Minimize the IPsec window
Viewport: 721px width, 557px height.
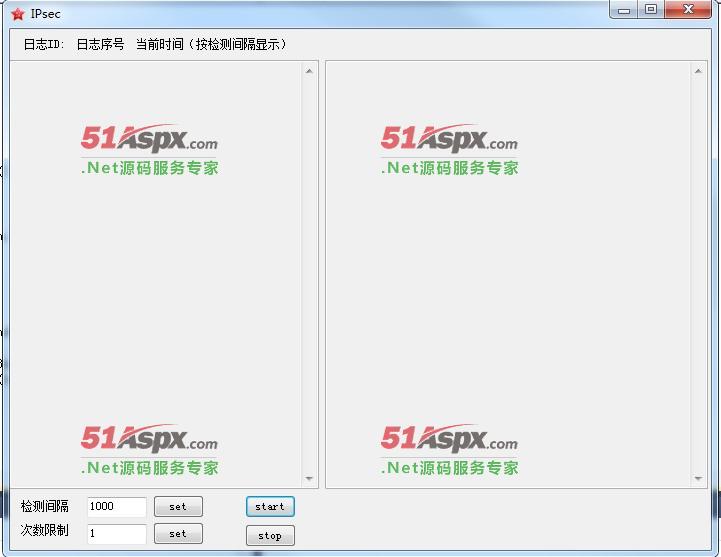pyautogui.click(x=624, y=10)
